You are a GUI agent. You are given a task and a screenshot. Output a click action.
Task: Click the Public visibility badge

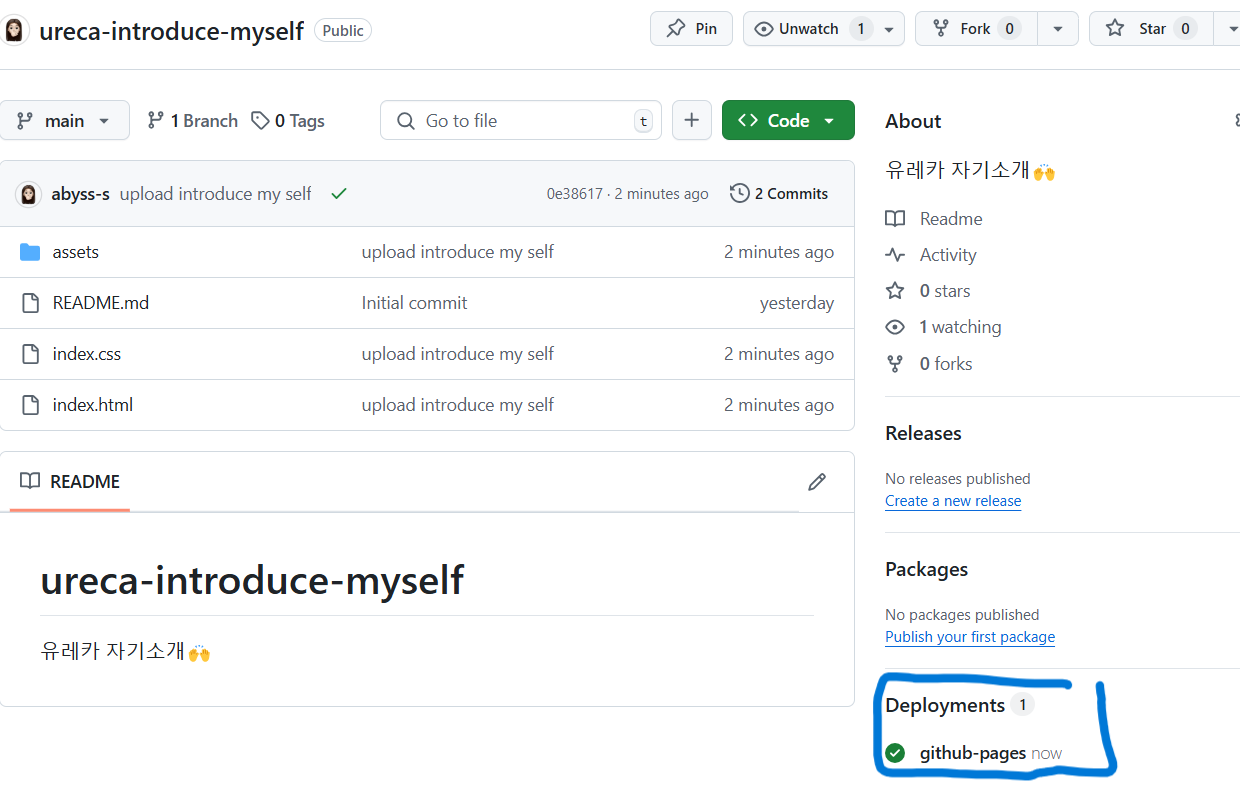[x=343, y=31]
